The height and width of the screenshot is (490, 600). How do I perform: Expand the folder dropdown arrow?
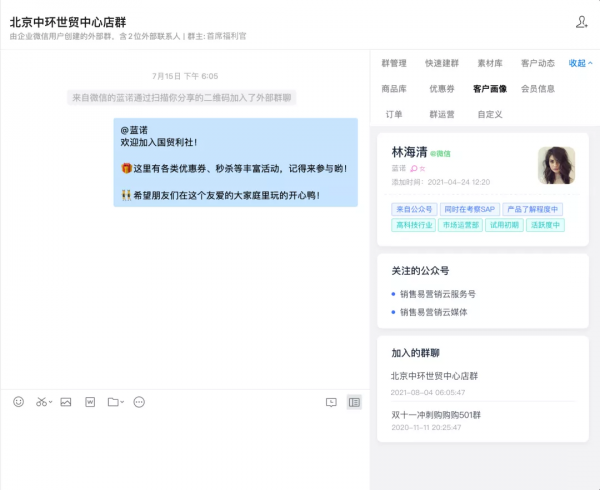[x=122, y=402]
